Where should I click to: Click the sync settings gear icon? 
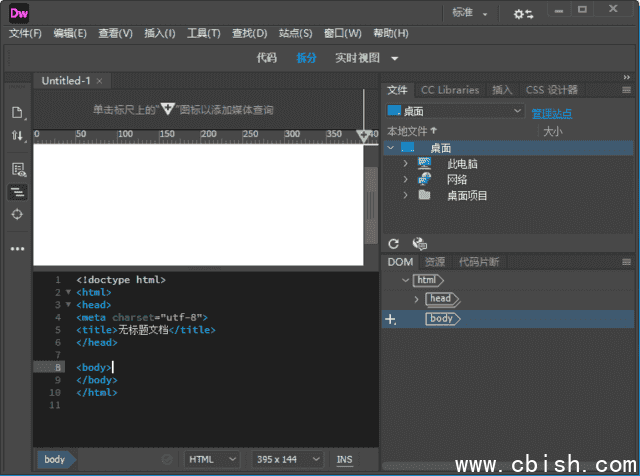523,14
